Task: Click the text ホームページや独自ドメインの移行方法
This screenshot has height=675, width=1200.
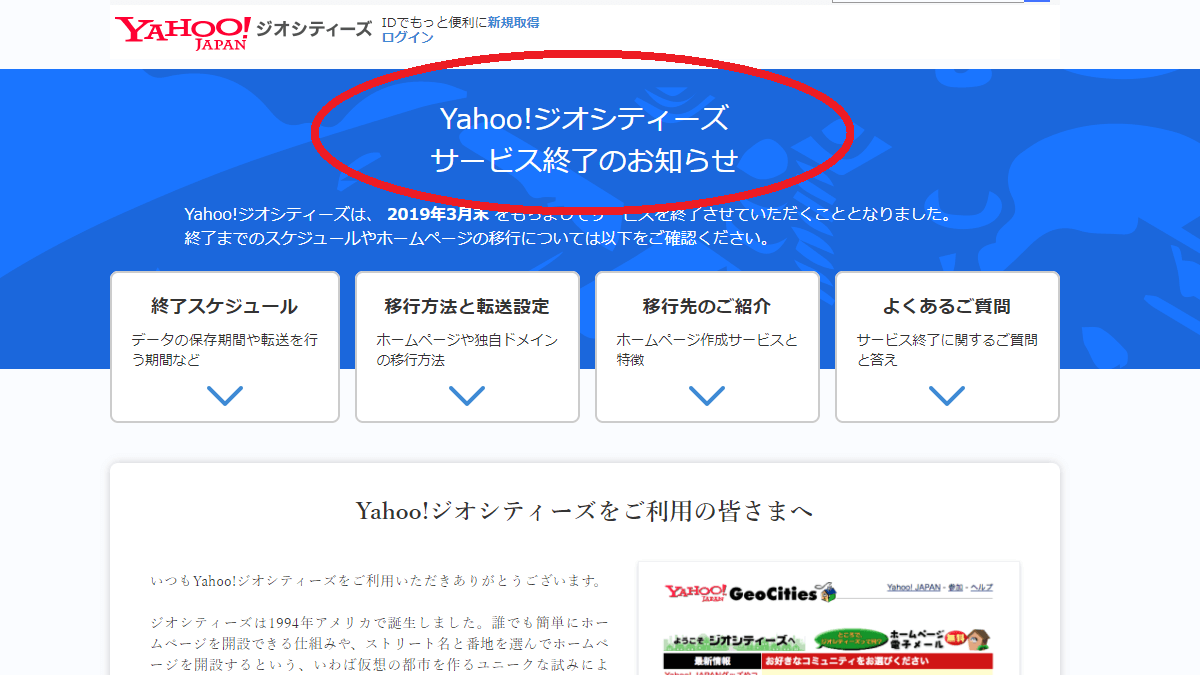Action: point(467,350)
